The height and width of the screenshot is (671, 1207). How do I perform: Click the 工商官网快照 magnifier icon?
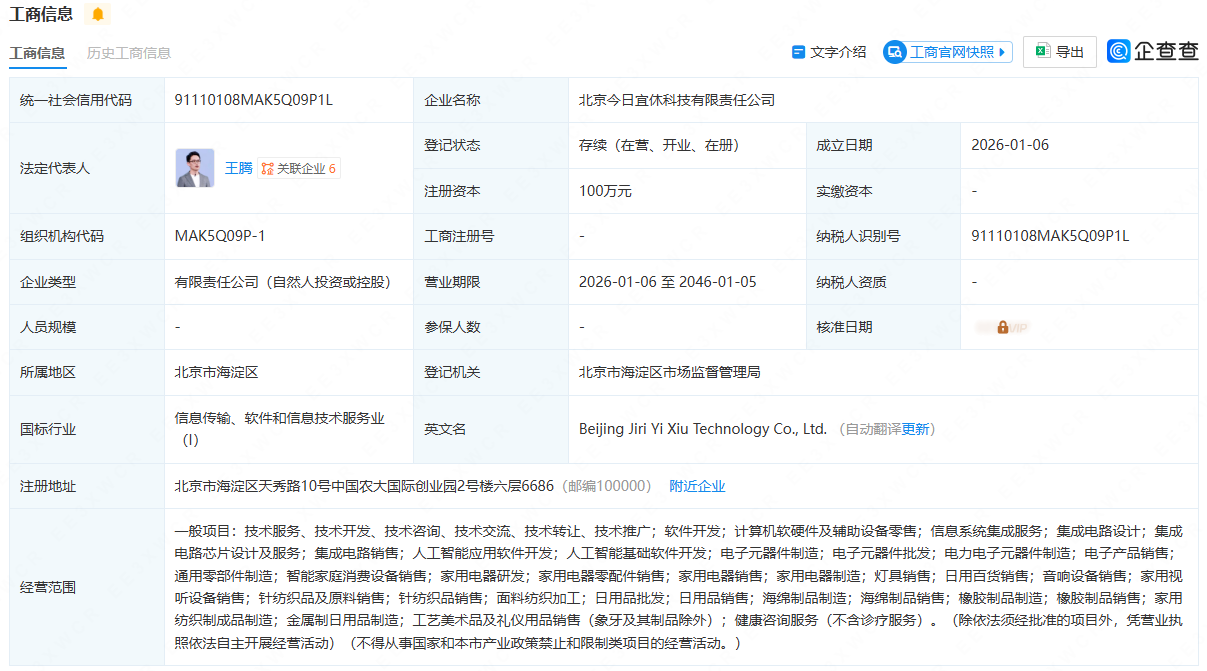(894, 52)
